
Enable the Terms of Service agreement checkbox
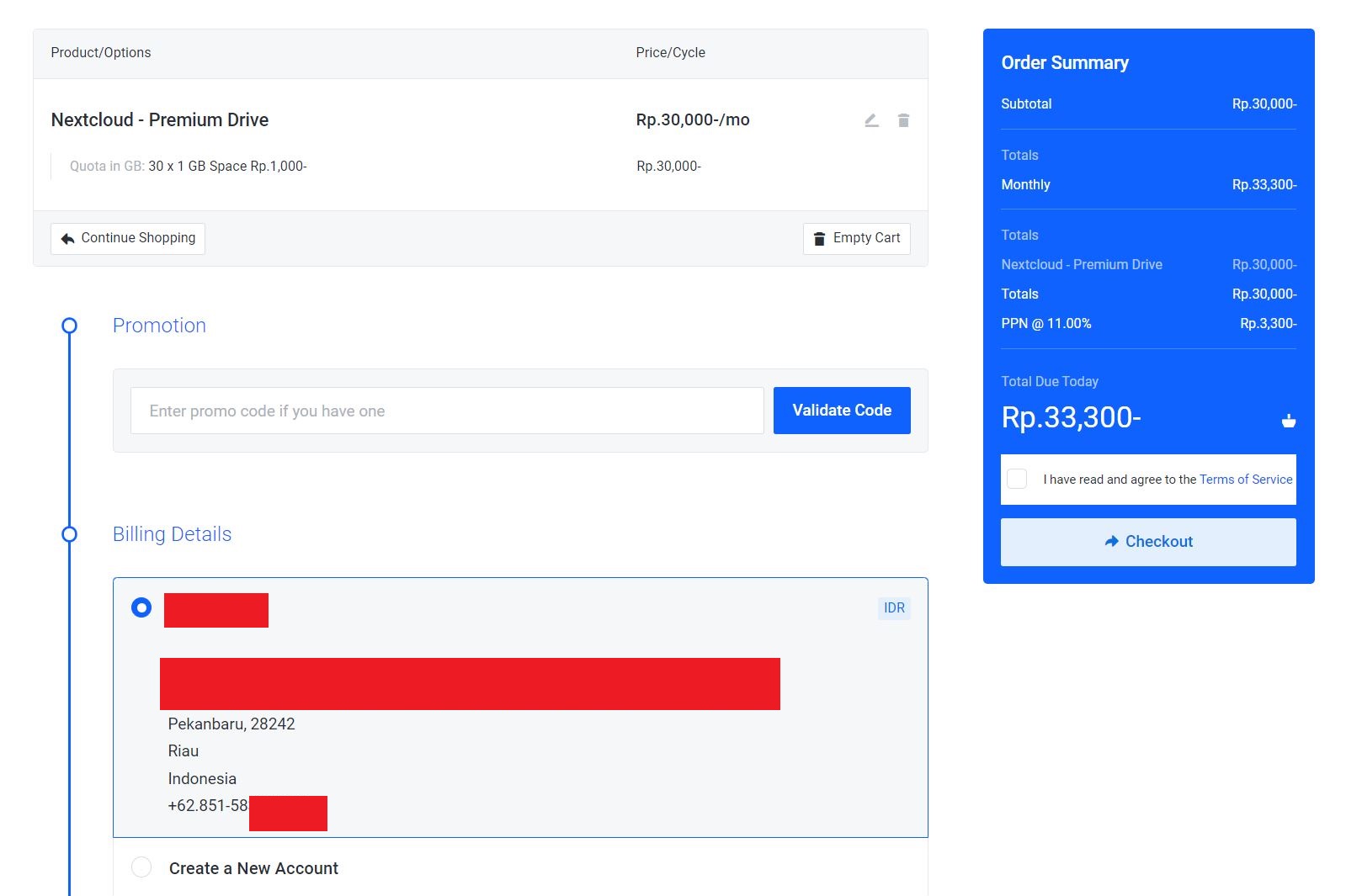pyautogui.click(x=1017, y=479)
